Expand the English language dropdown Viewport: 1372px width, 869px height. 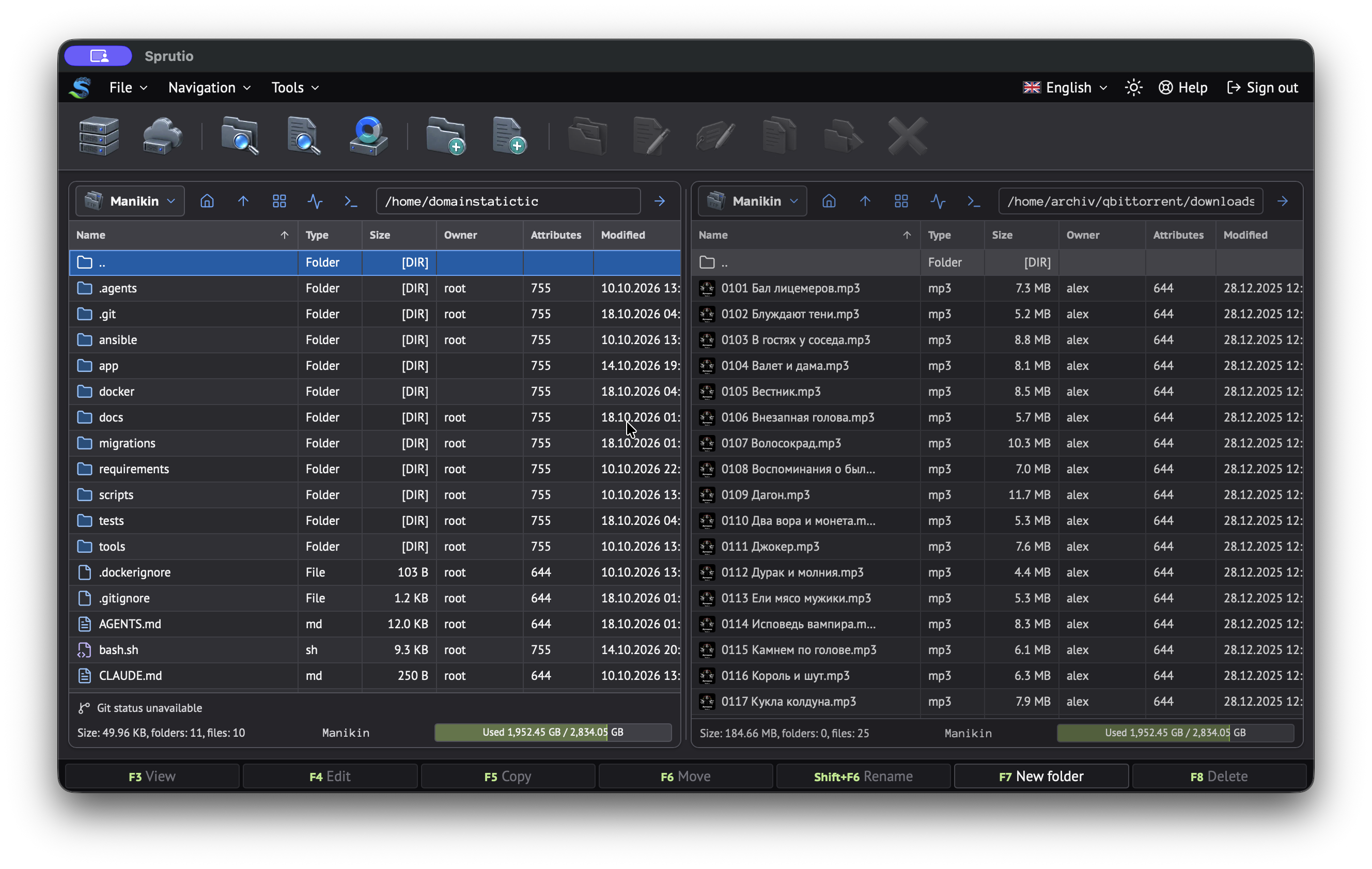(1066, 87)
